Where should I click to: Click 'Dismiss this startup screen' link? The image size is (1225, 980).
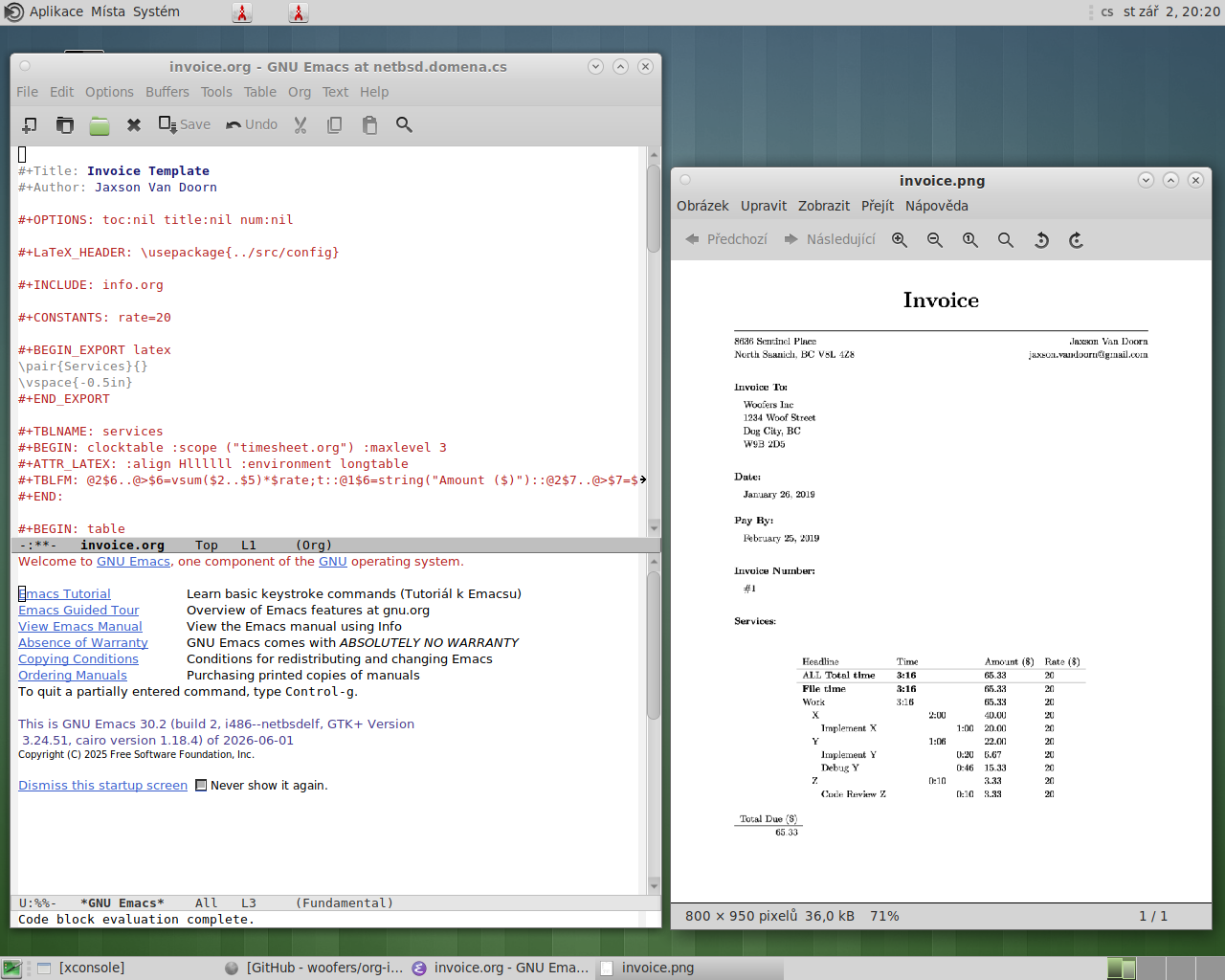[102, 786]
